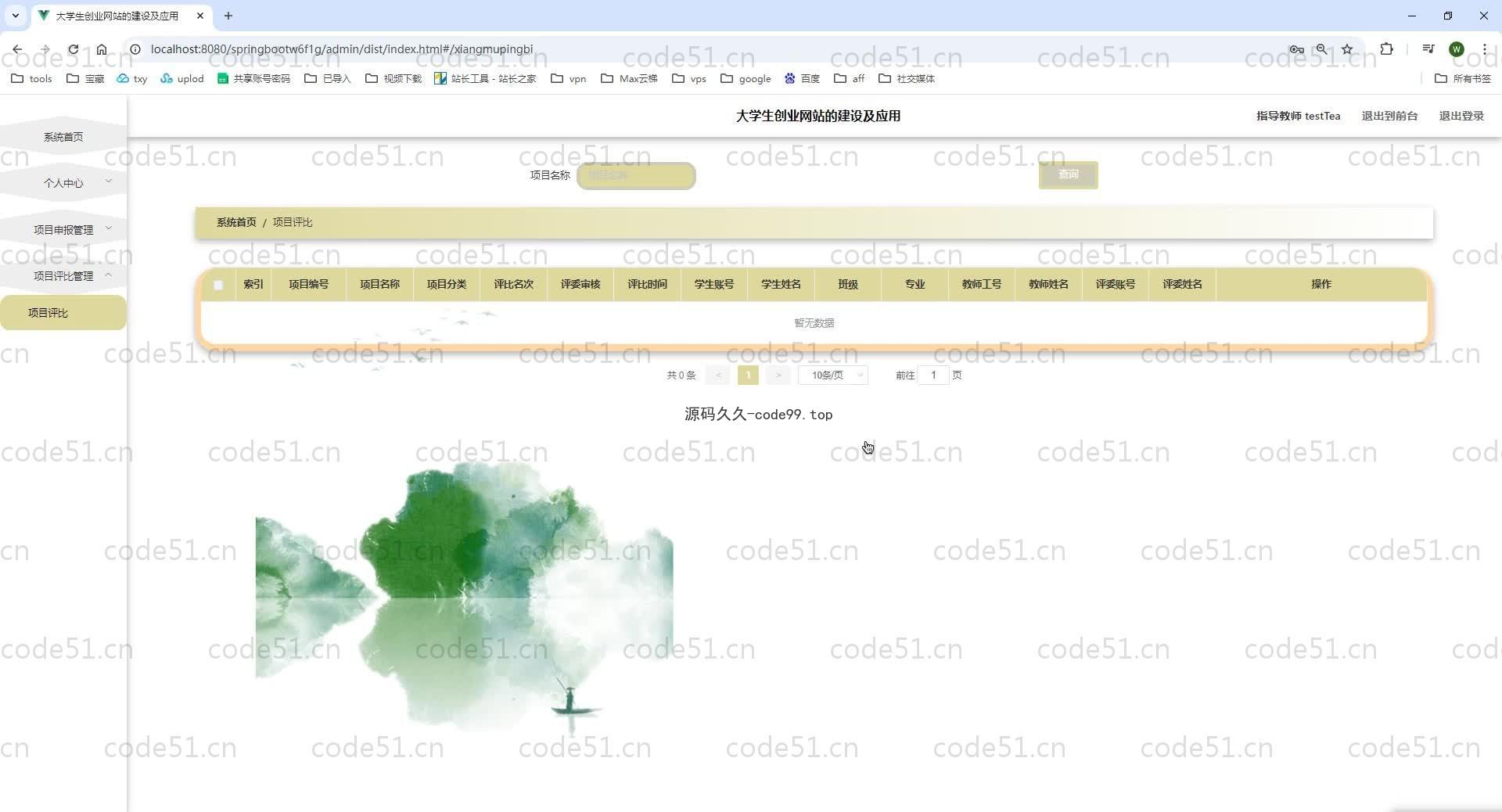The height and width of the screenshot is (812, 1502).
Task: Collapse the 项目评比管理 sidebar menu
Action: tap(63, 275)
